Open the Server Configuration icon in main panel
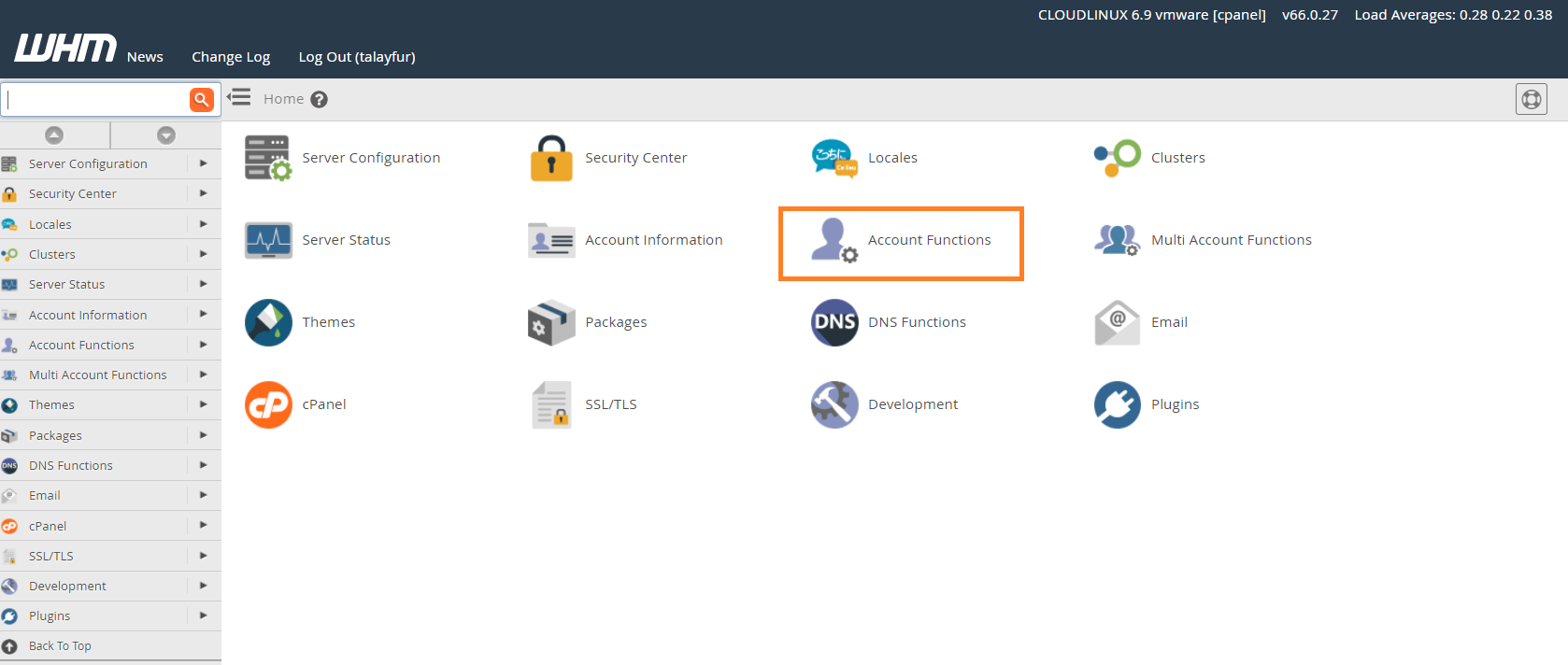Viewport: 1568px width, 665px height. click(x=268, y=158)
